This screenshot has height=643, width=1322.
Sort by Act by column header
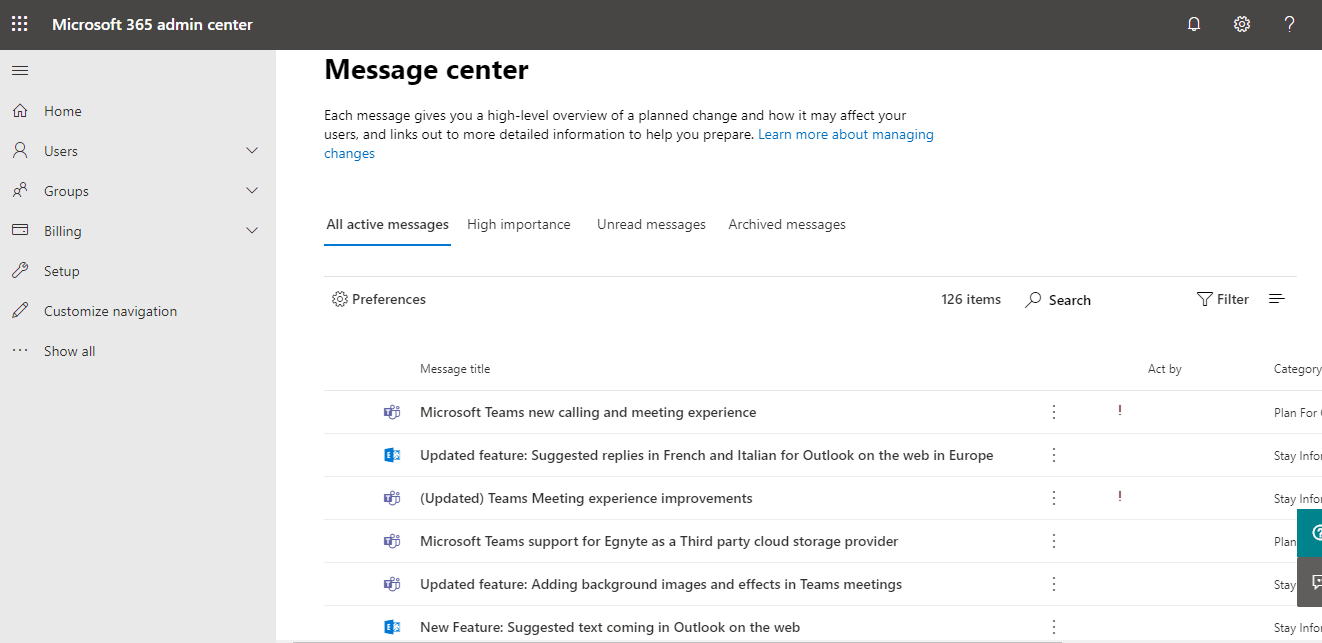point(1165,369)
